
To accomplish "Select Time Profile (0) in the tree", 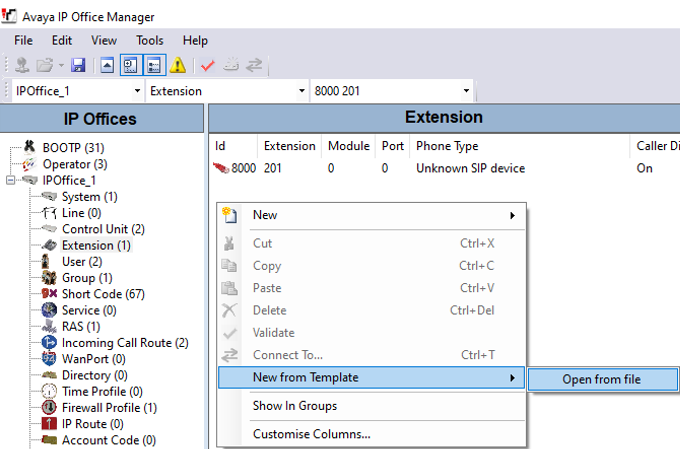I will click(102, 391).
